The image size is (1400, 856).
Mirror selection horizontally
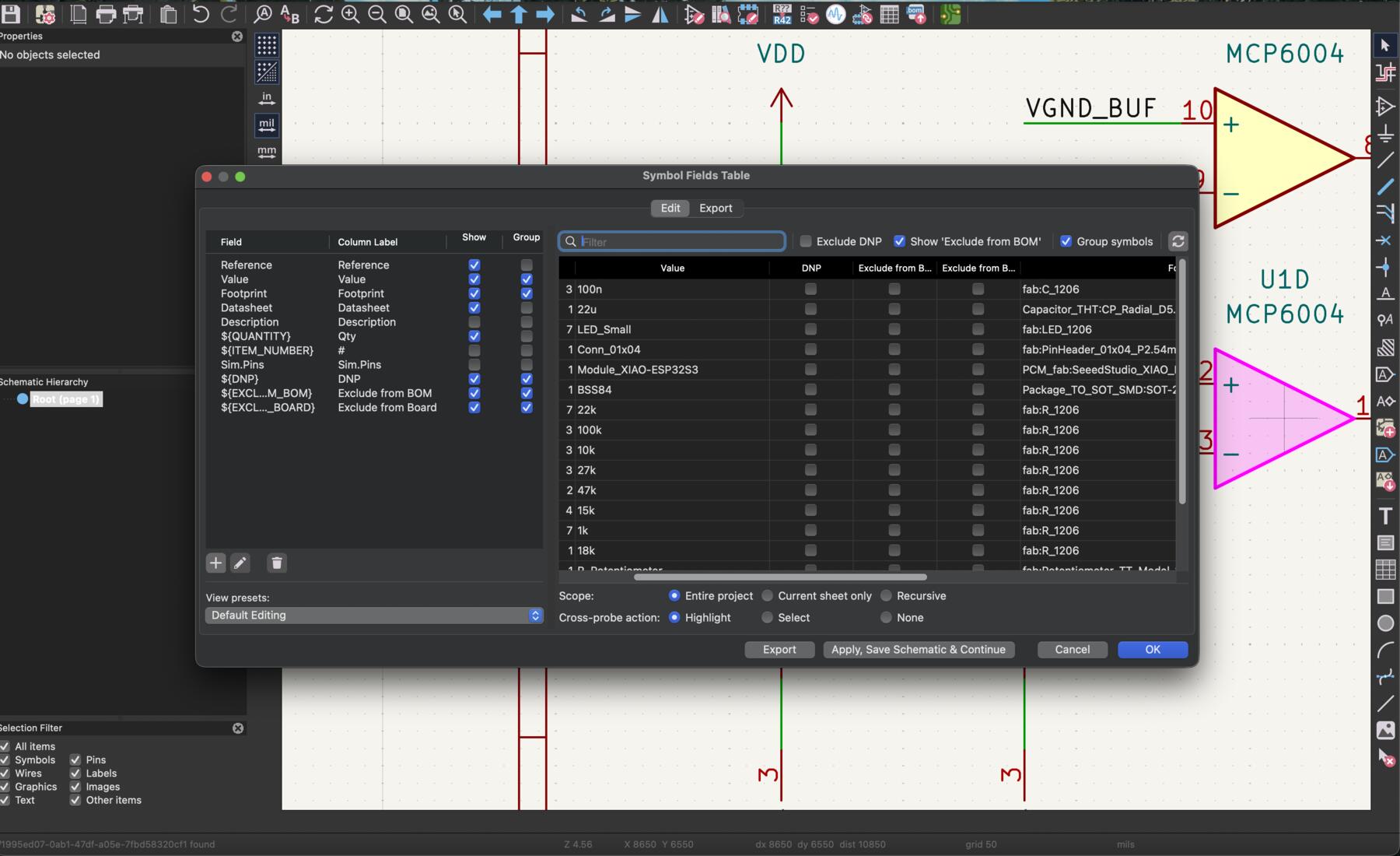click(x=660, y=14)
